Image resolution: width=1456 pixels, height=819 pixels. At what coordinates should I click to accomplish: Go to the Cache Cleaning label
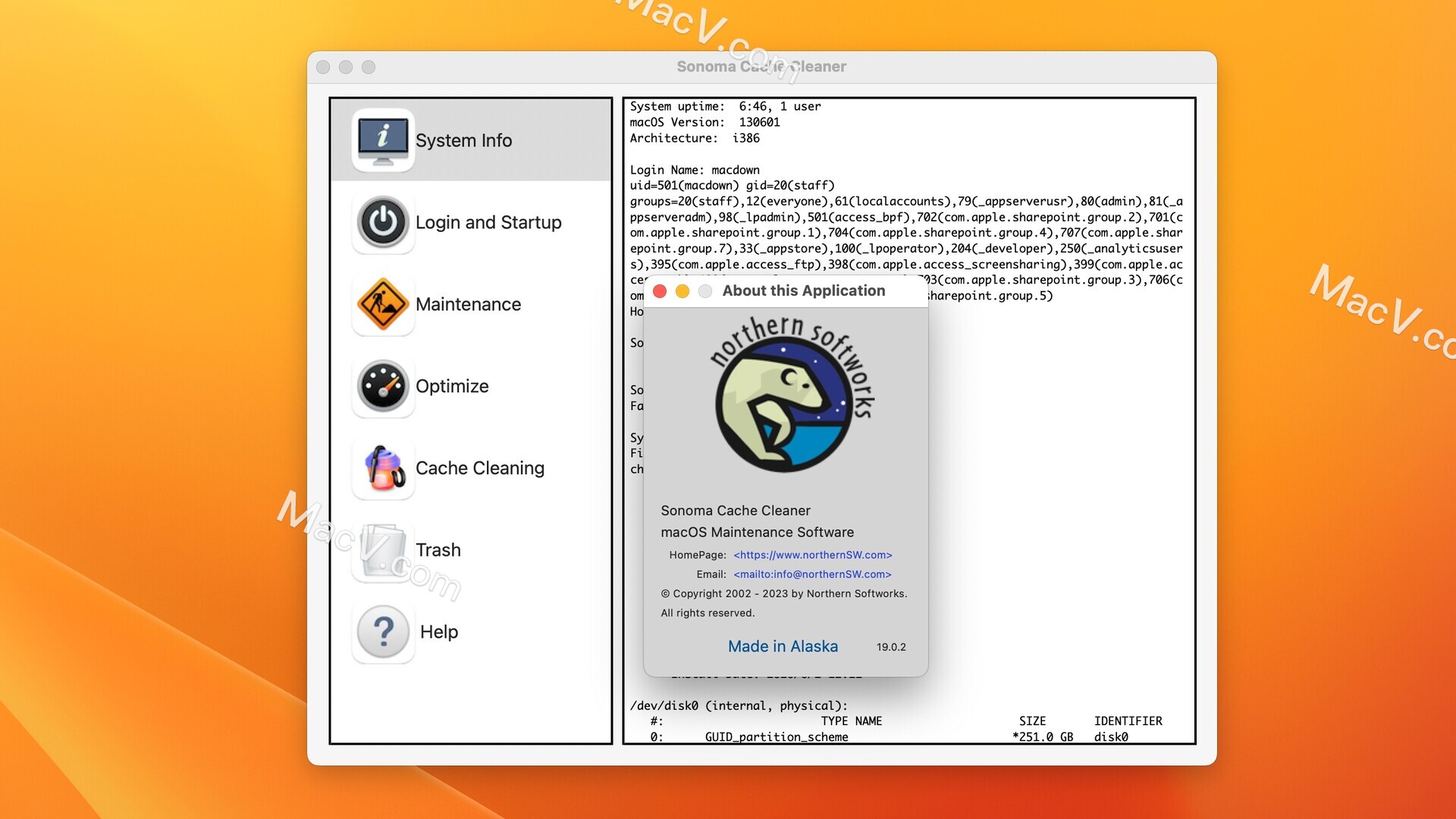(x=480, y=468)
